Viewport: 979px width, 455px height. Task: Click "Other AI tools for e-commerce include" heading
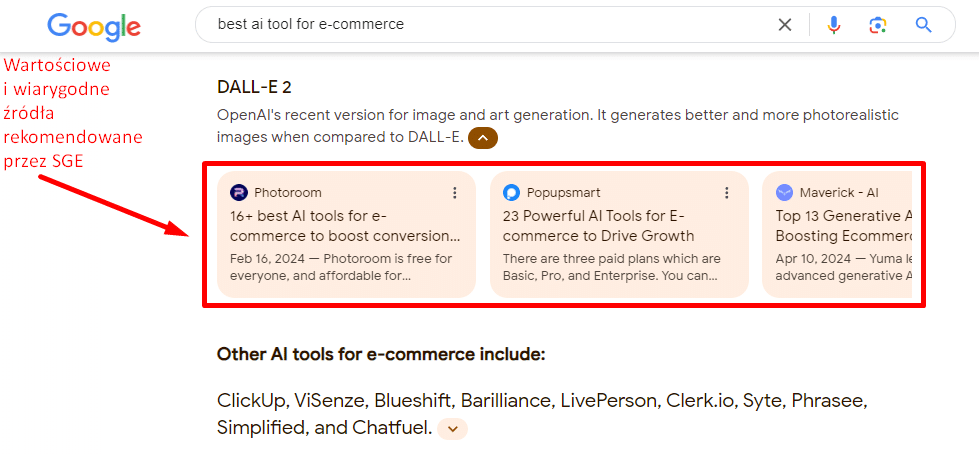(x=381, y=355)
